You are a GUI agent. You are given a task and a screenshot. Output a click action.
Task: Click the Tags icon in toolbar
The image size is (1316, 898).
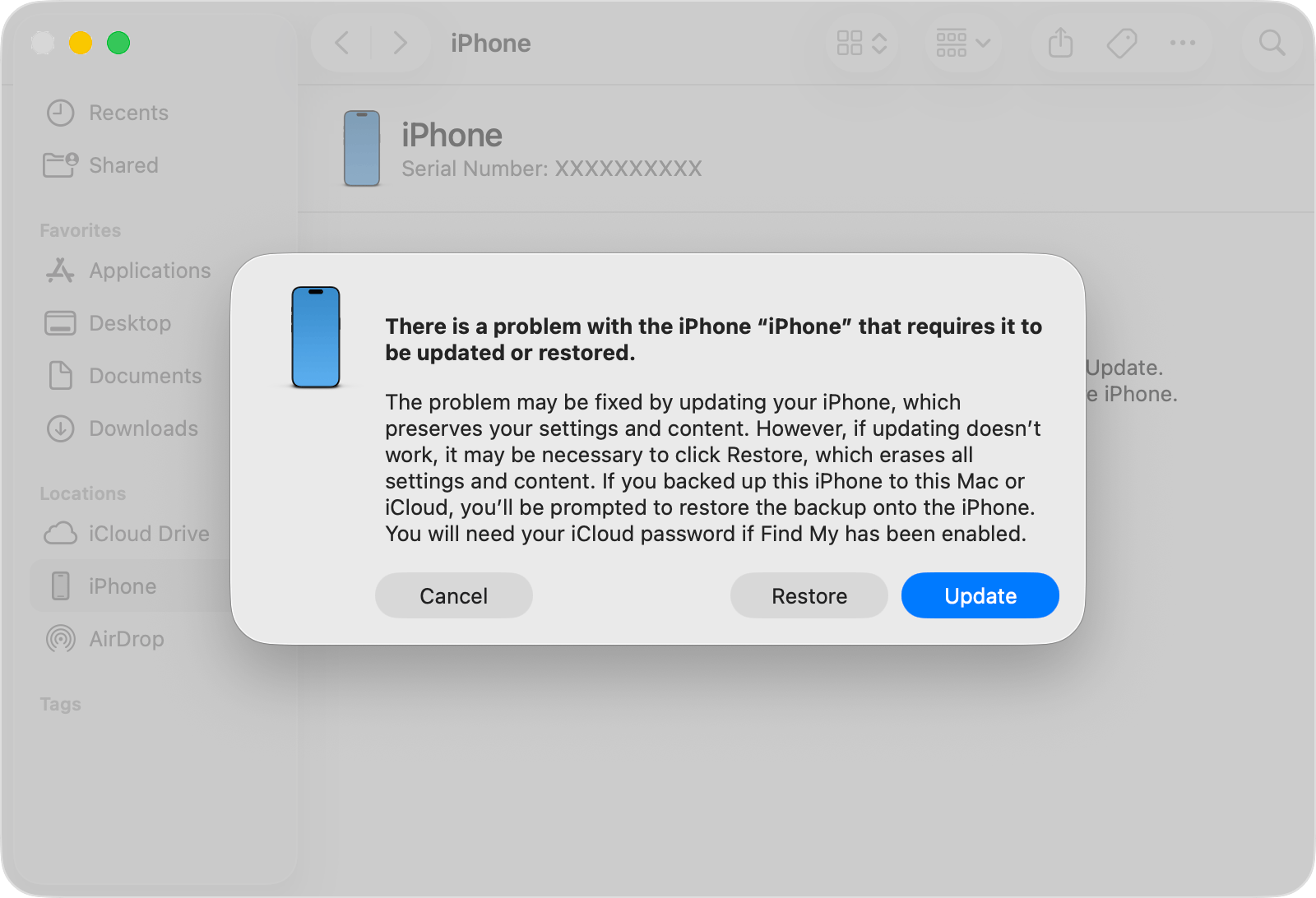[1121, 43]
